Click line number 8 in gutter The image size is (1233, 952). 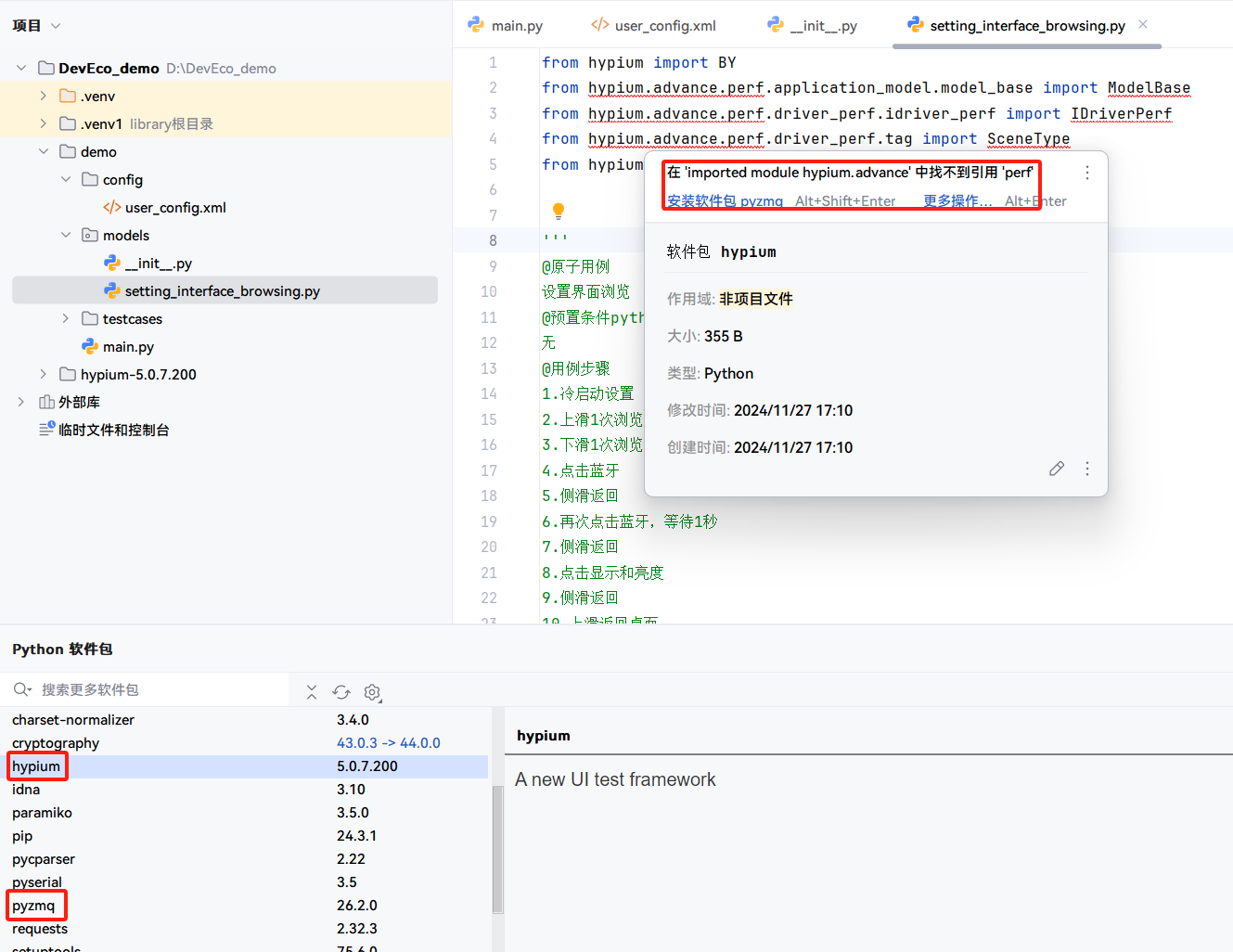(493, 240)
